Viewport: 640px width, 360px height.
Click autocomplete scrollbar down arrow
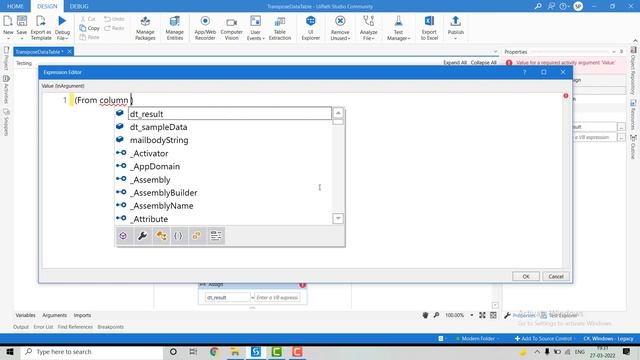(338, 219)
